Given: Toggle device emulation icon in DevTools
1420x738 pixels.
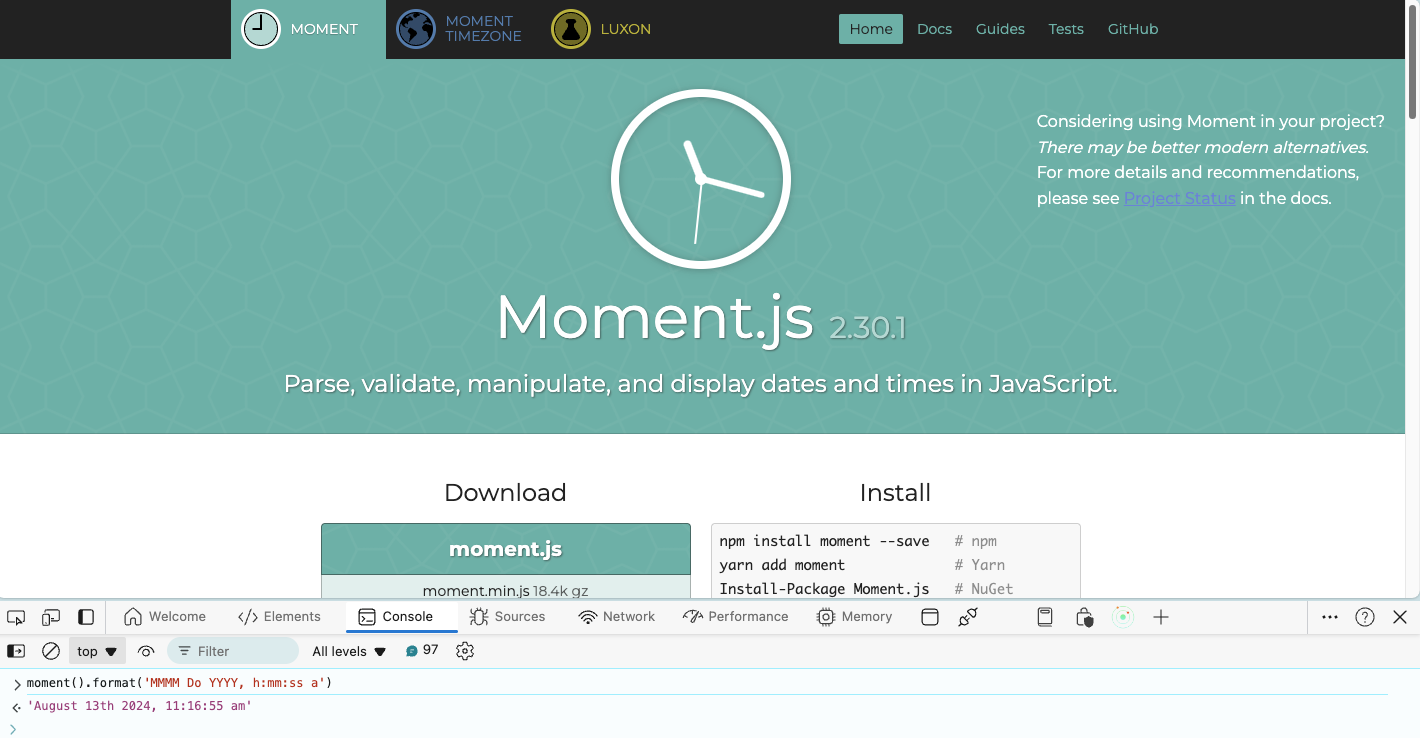Looking at the screenshot, I should (x=51, y=617).
